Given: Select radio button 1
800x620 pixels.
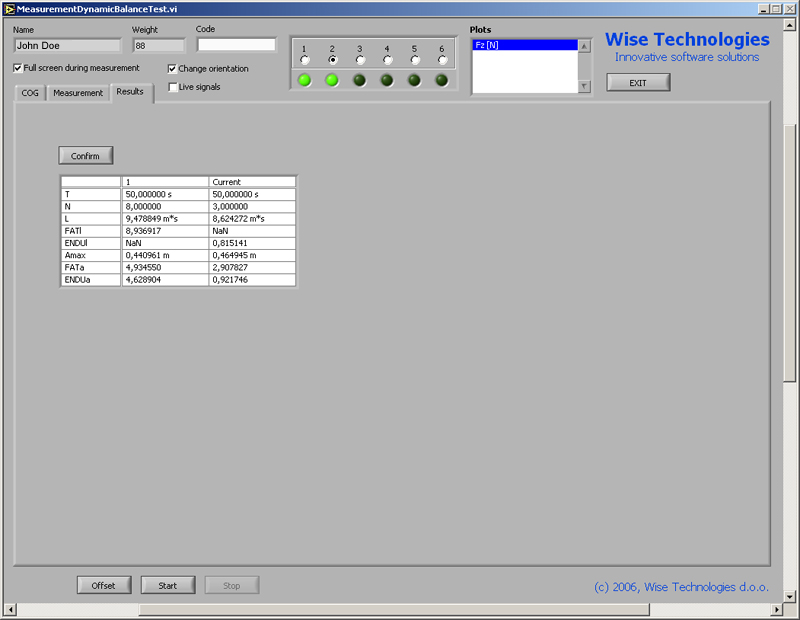Looking at the screenshot, I should click(x=305, y=60).
